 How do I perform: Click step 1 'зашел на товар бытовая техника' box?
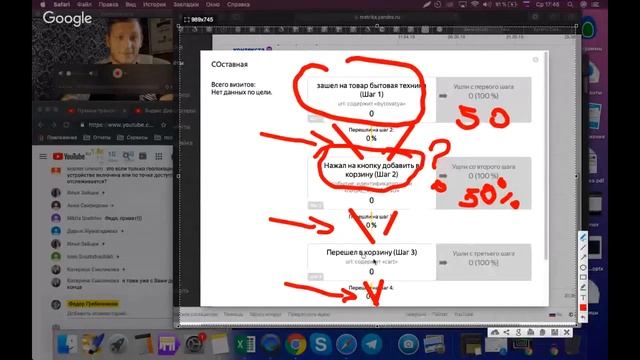371,100
